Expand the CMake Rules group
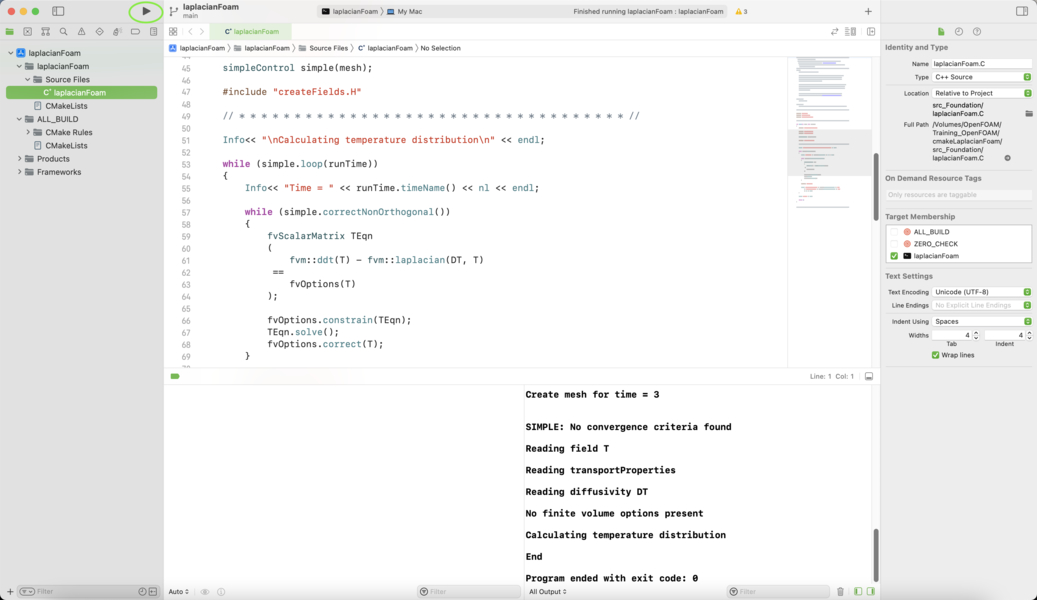This screenshot has width=1037, height=600. pos(28,132)
